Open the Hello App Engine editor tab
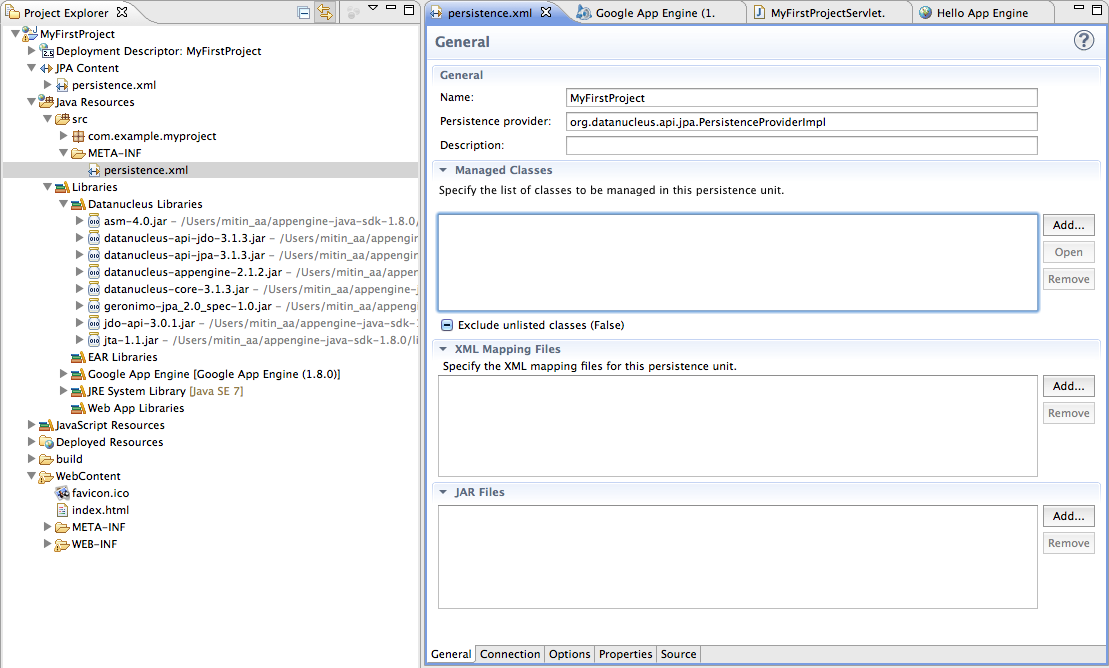Viewport: 1109px width, 668px height. point(981,13)
